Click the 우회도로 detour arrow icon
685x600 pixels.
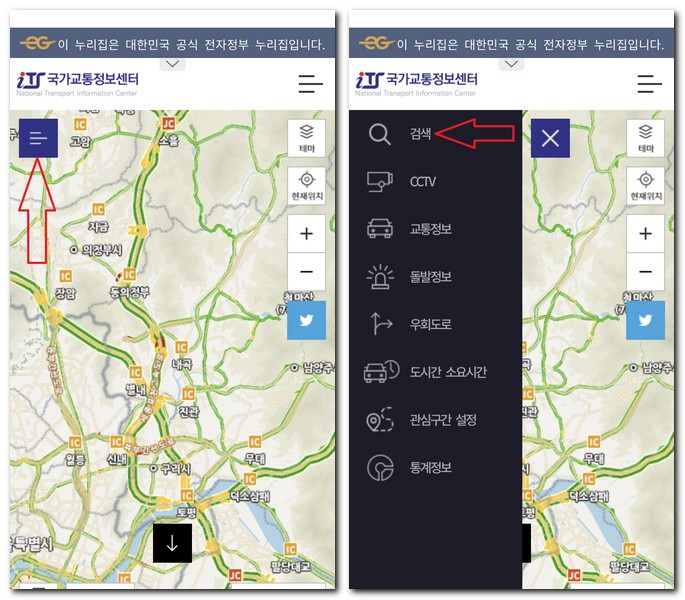tap(380, 324)
